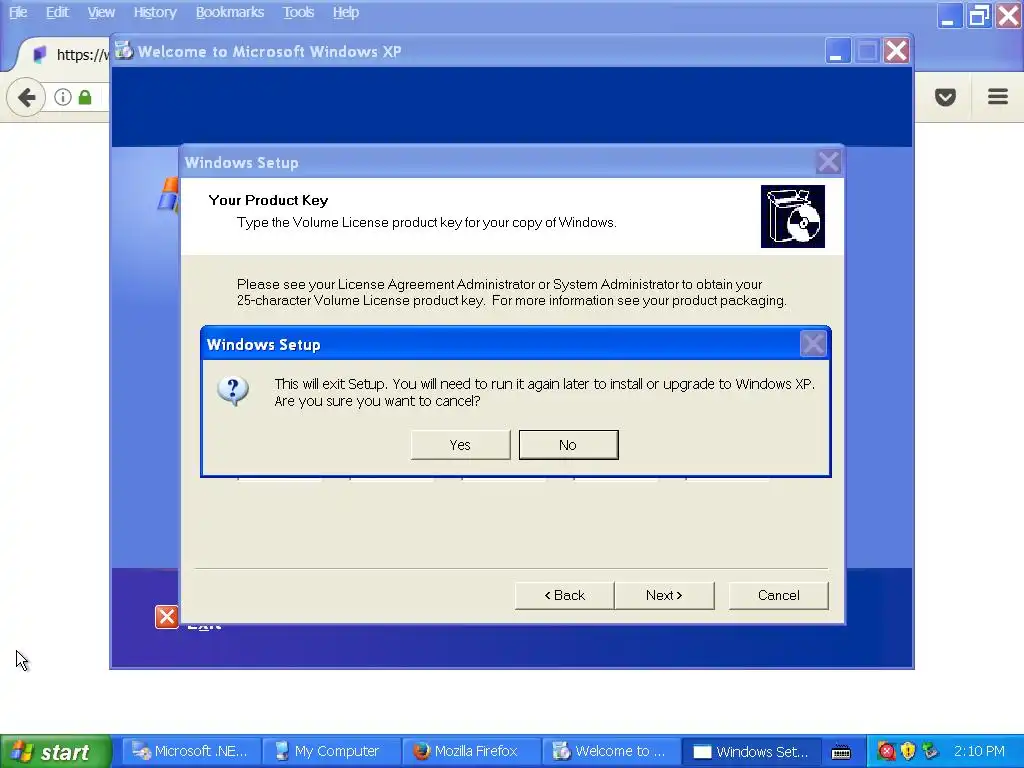Screen dimensions: 1024x768
Task: Click the site information icon in the address bar
Action: click(x=63, y=97)
